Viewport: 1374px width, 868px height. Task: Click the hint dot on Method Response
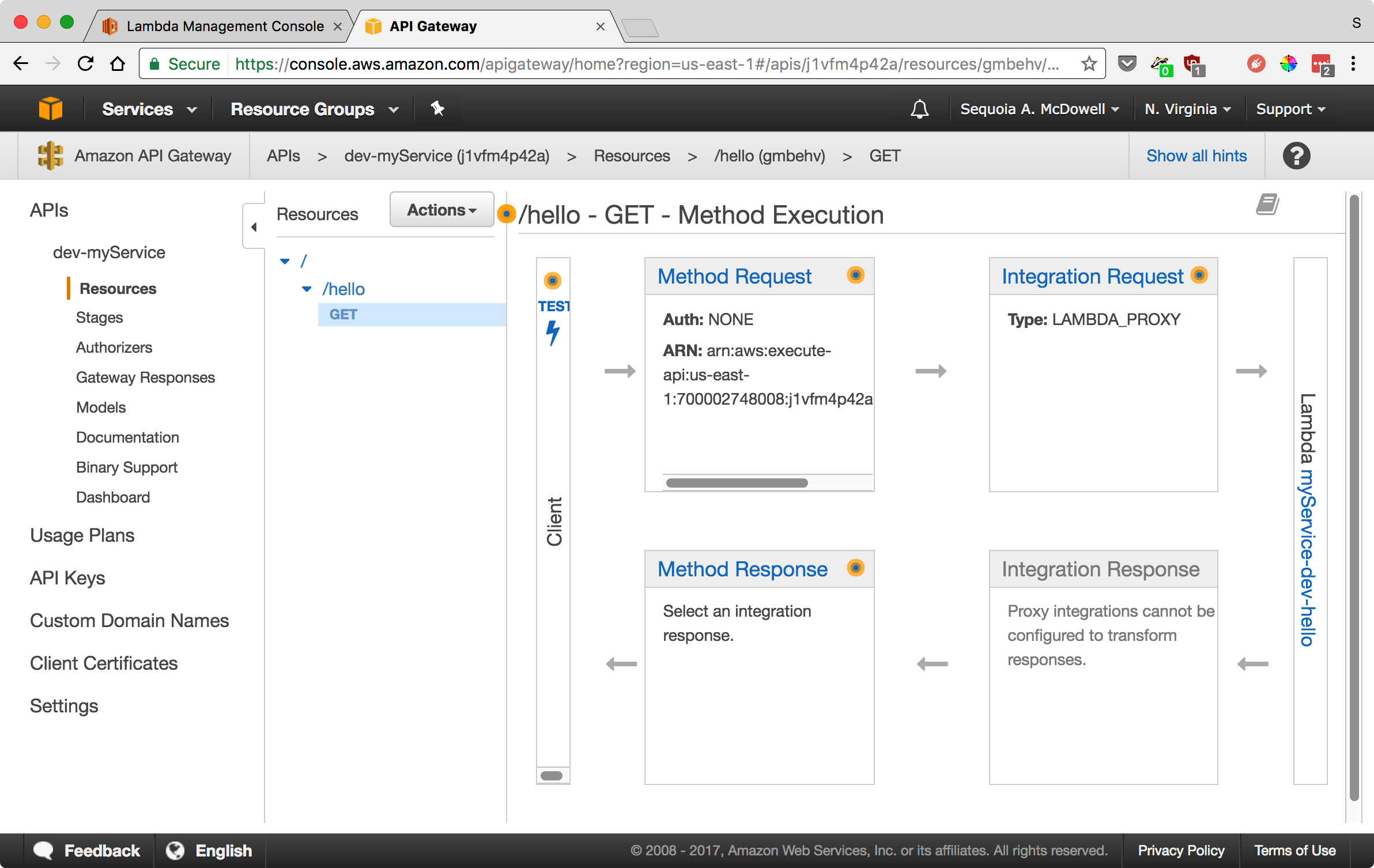pyautogui.click(x=855, y=568)
